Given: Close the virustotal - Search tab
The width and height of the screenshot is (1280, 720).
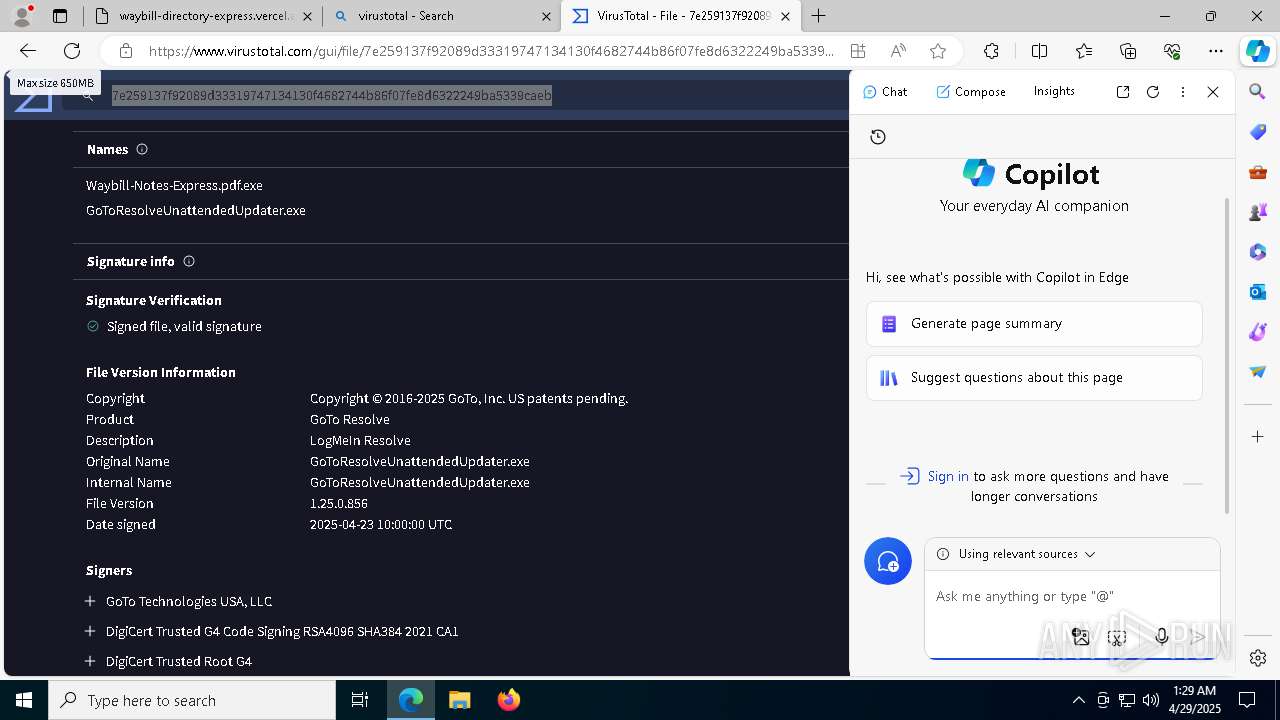Looking at the screenshot, I should [546, 16].
